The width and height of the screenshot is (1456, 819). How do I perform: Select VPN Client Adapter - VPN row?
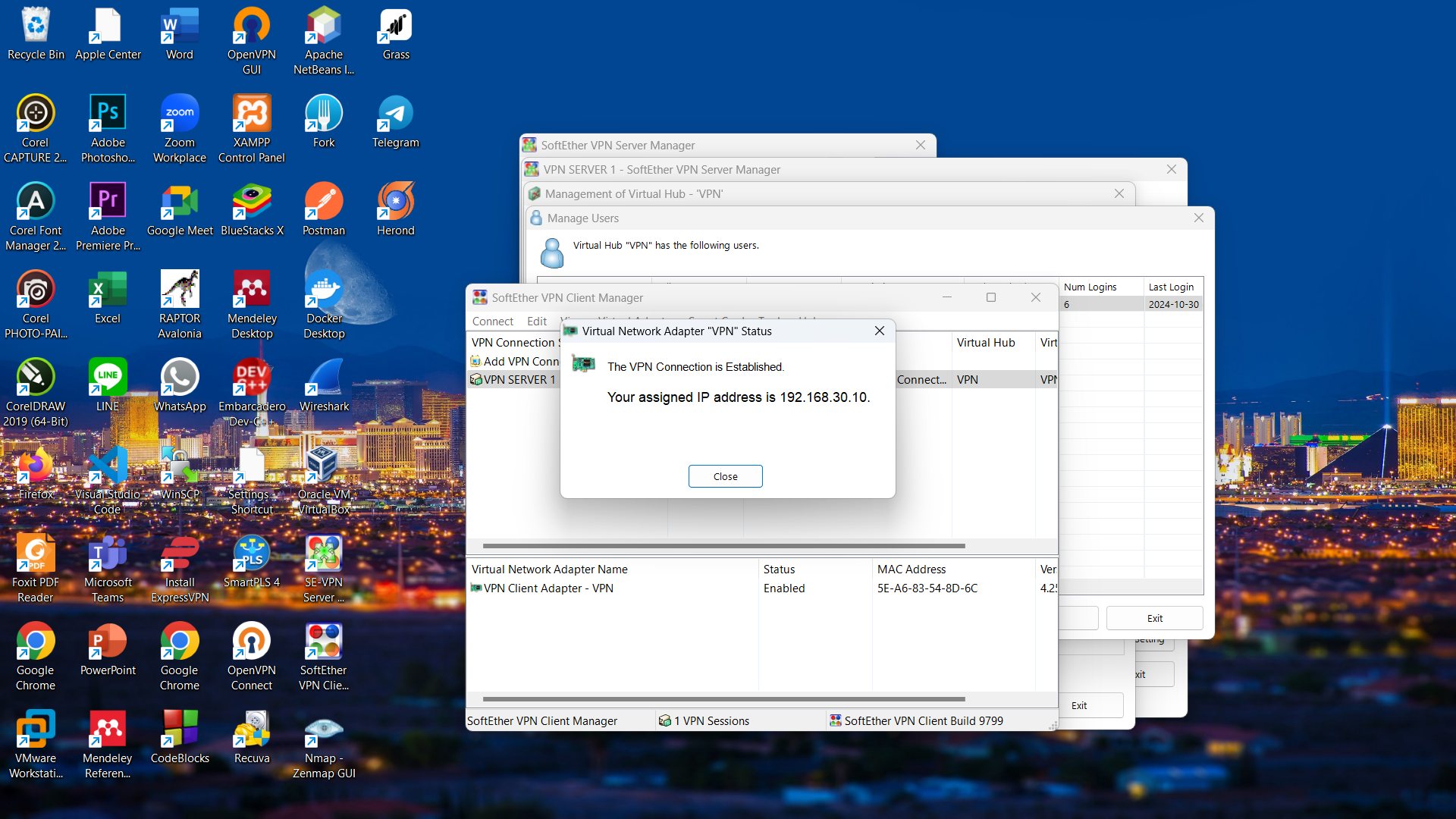coord(541,588)
